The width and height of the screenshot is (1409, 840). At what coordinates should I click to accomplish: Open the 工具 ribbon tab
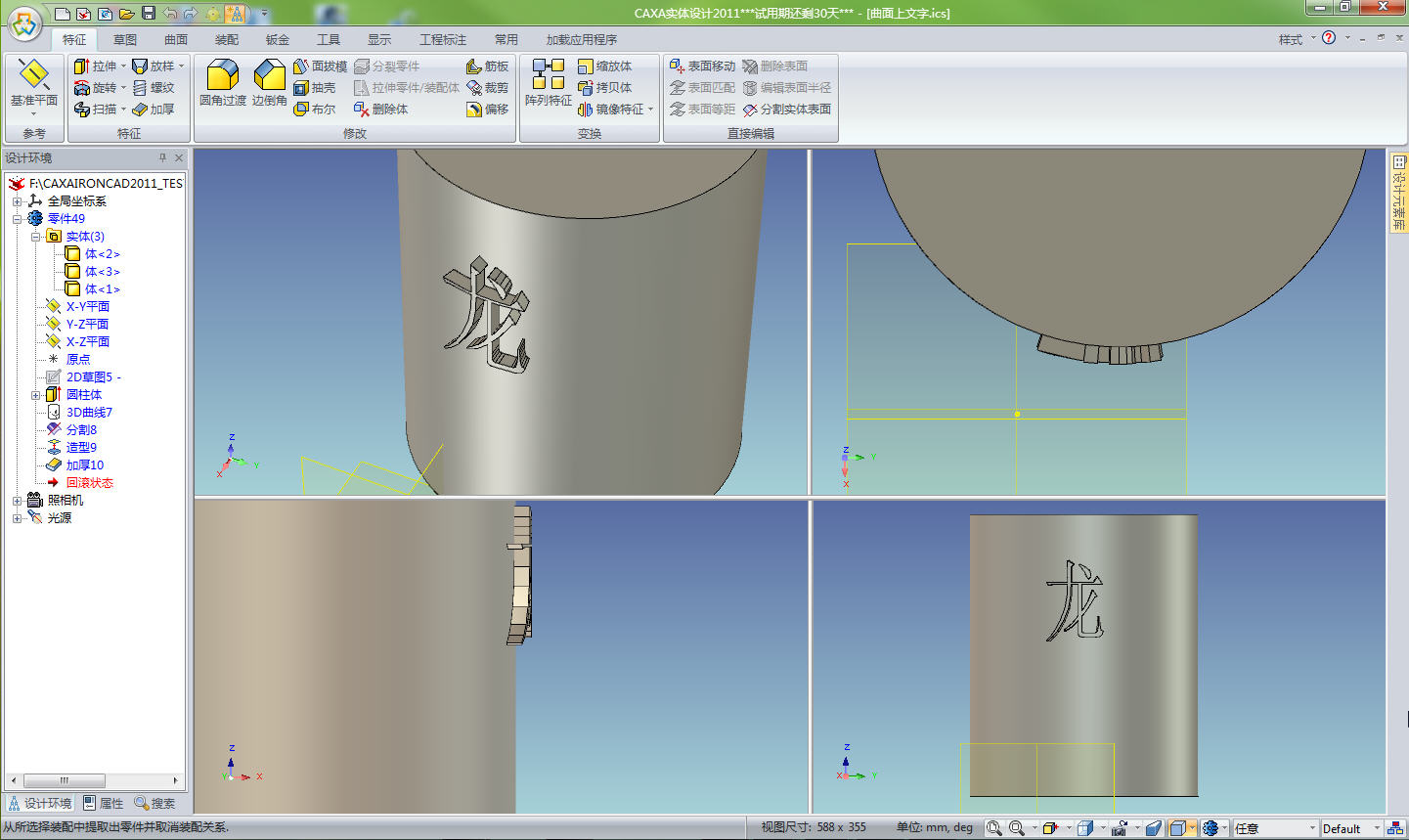pos(329,40)
